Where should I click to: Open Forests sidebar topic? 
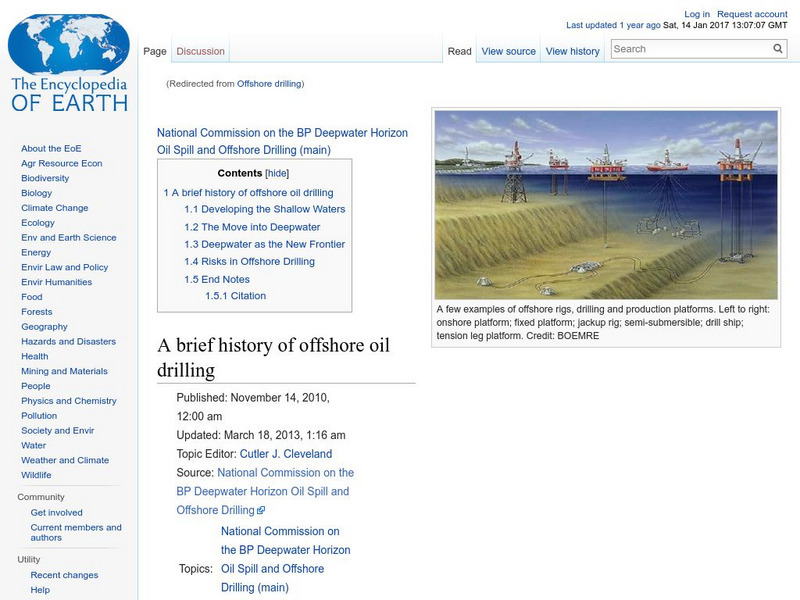[37, 311]
